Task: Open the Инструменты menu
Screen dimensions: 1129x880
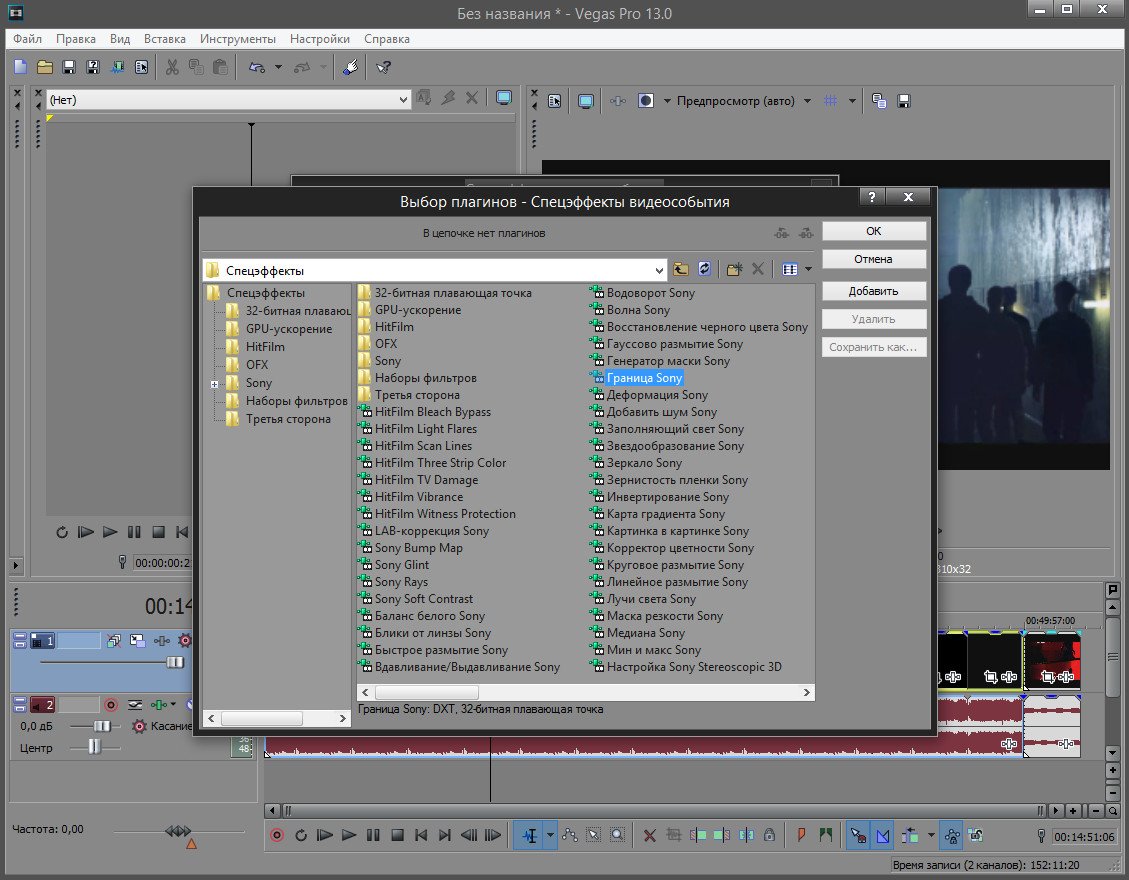Action: [237, 39]
